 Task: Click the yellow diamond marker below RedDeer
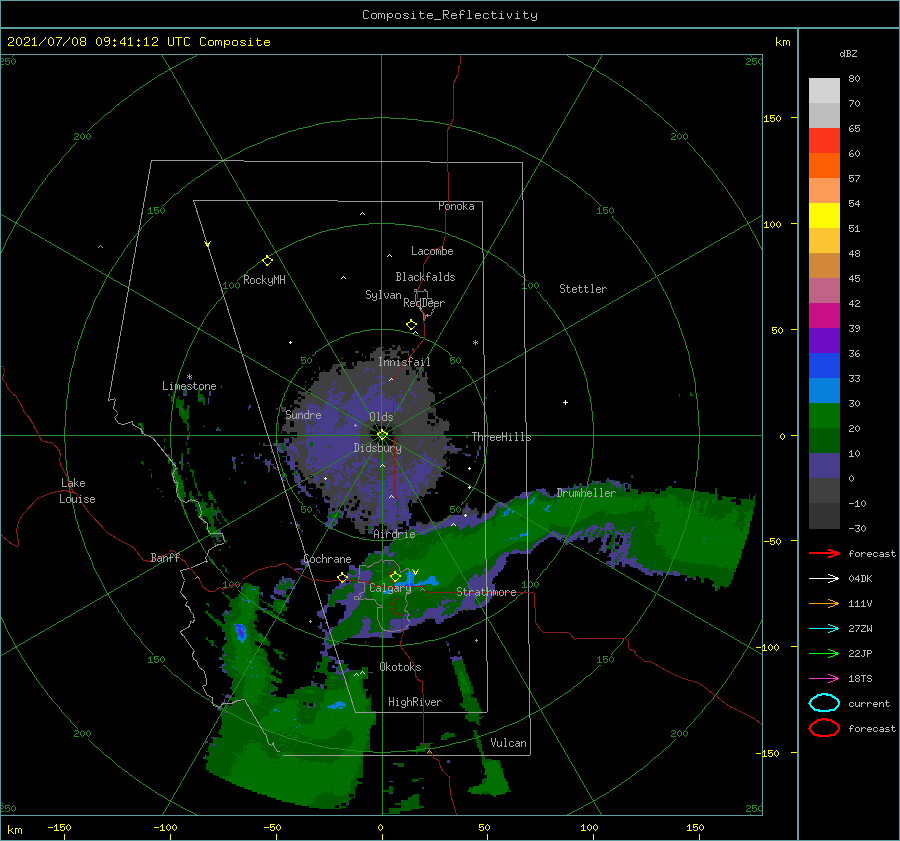point(412,325)
